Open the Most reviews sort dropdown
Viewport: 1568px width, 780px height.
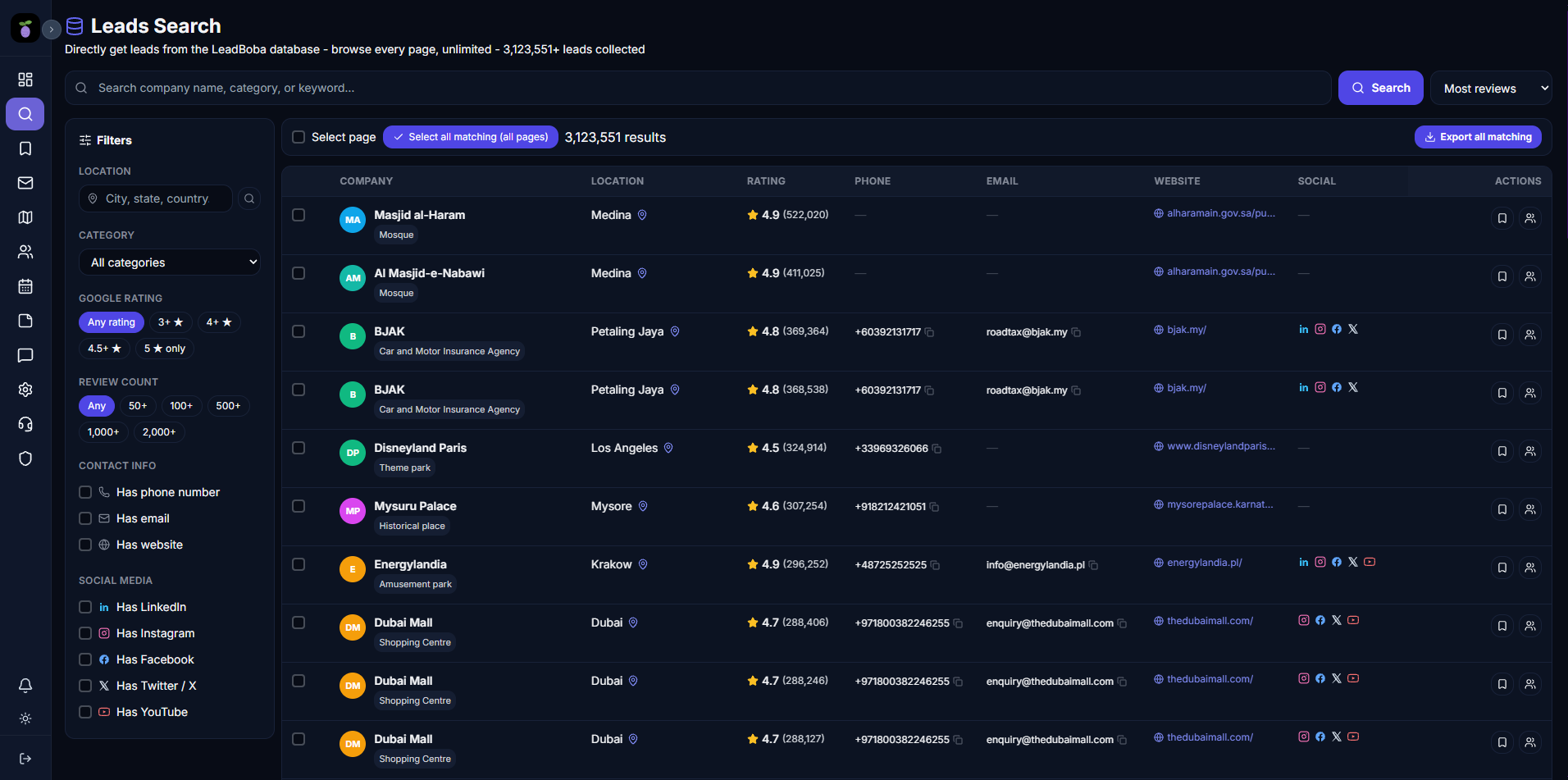(1491, 89)
